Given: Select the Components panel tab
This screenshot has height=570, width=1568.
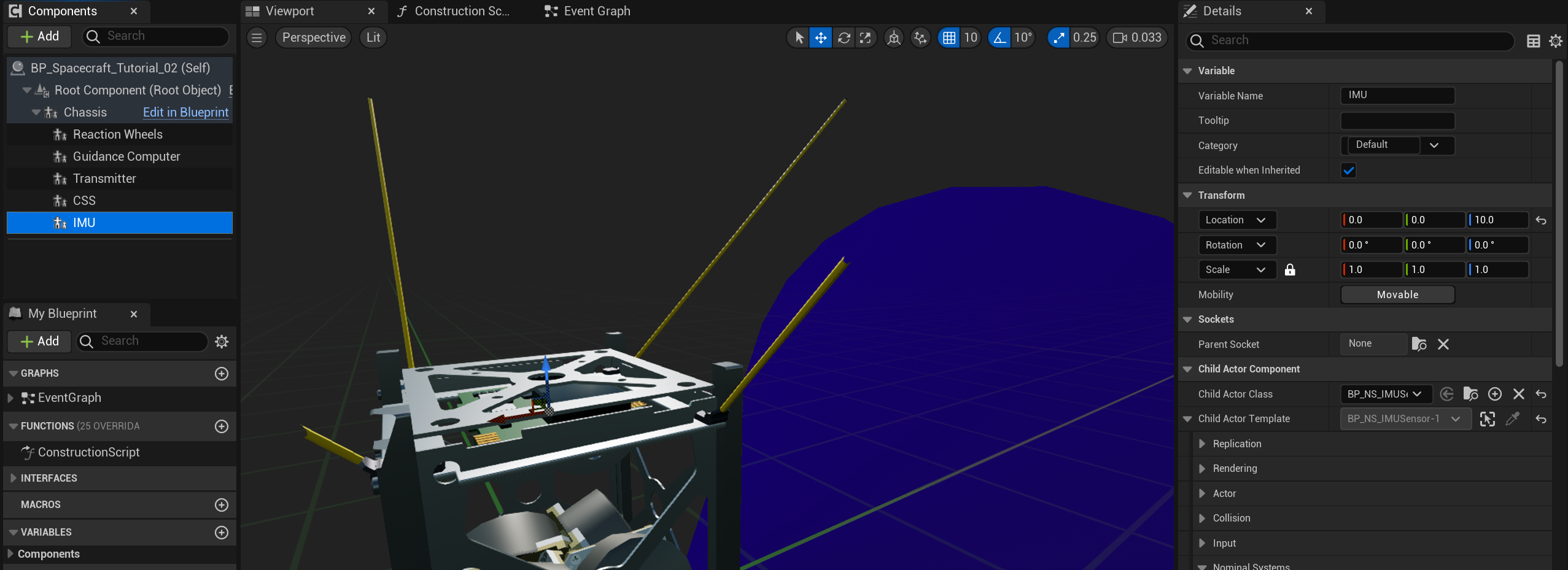Looking at the screenshot, I should 63,11.
